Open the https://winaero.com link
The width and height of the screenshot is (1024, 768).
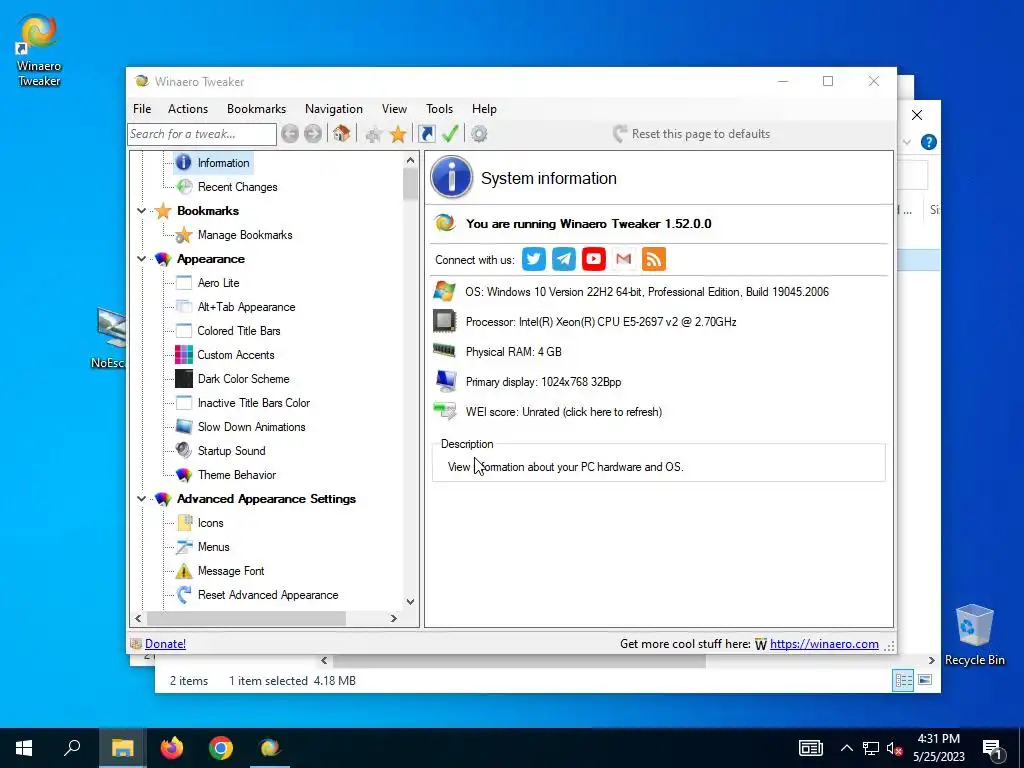(824, 644)
